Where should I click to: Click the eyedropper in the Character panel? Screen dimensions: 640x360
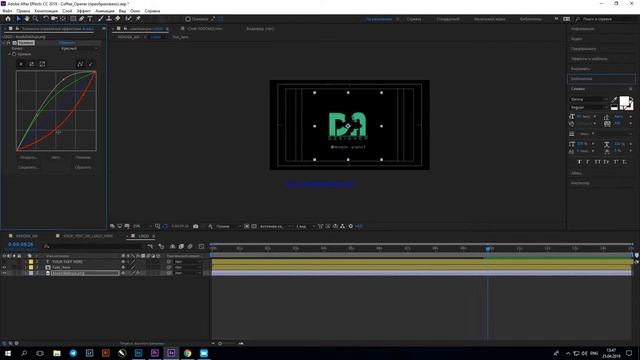[x=614, y=99]
